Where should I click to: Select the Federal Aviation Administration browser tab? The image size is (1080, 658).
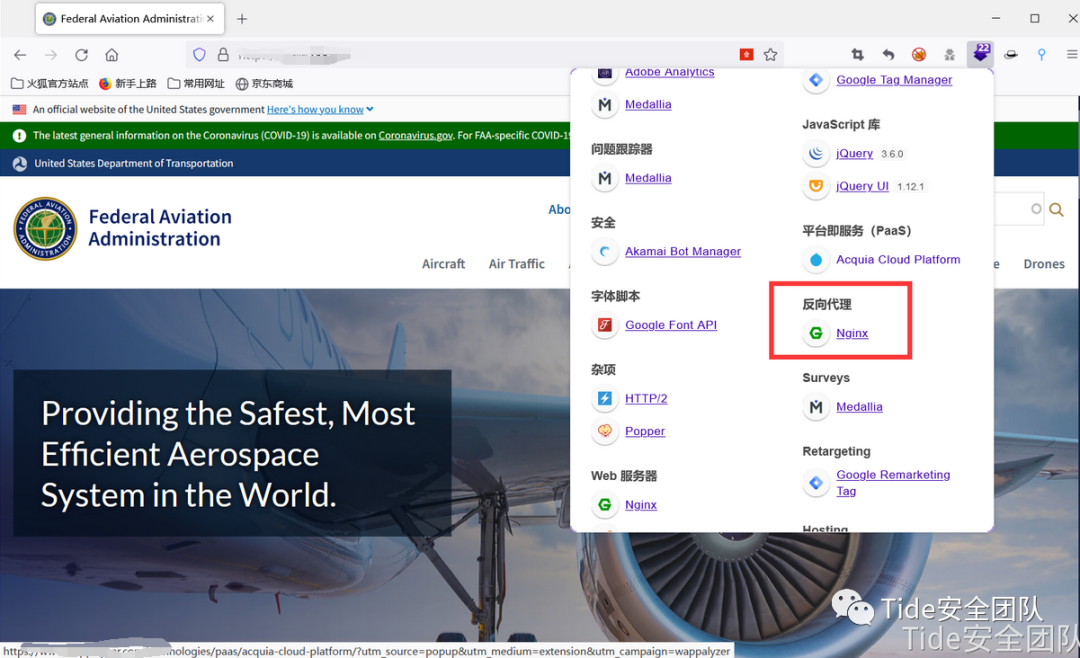coord(129,19)
